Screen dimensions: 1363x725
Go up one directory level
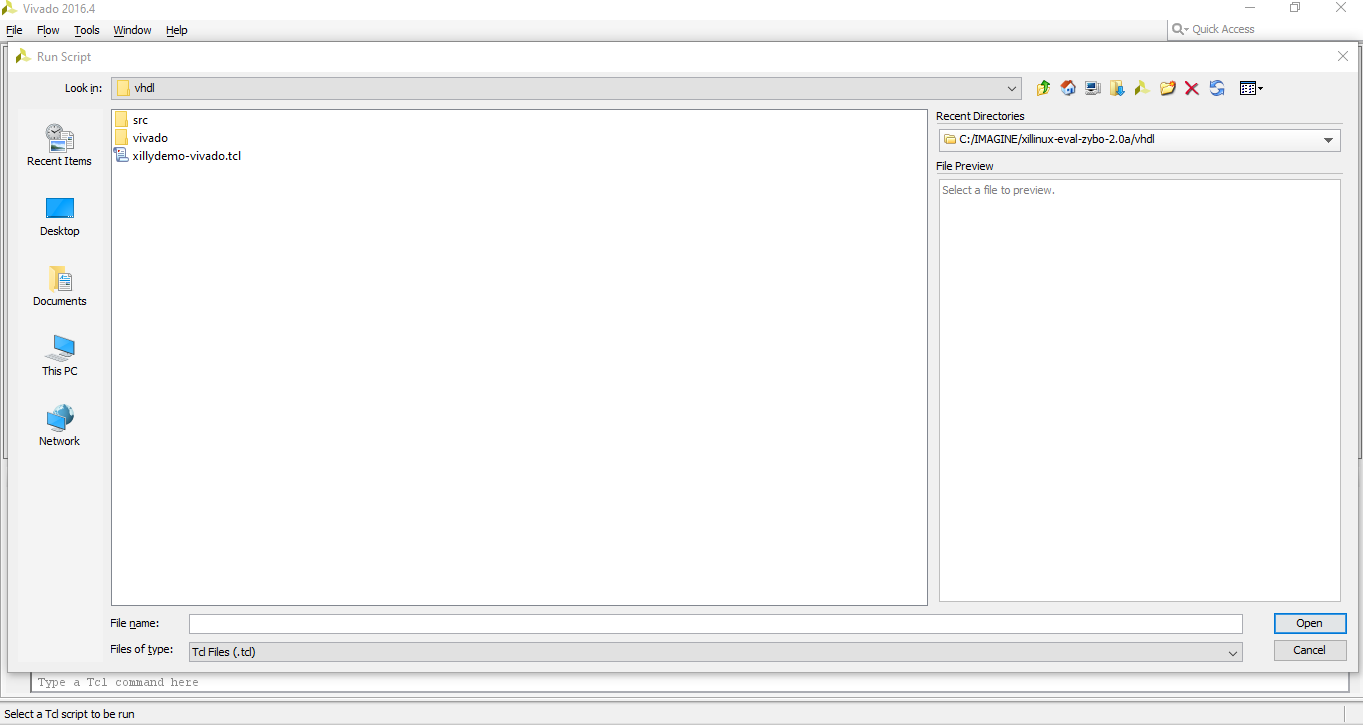click(1043, 88)
